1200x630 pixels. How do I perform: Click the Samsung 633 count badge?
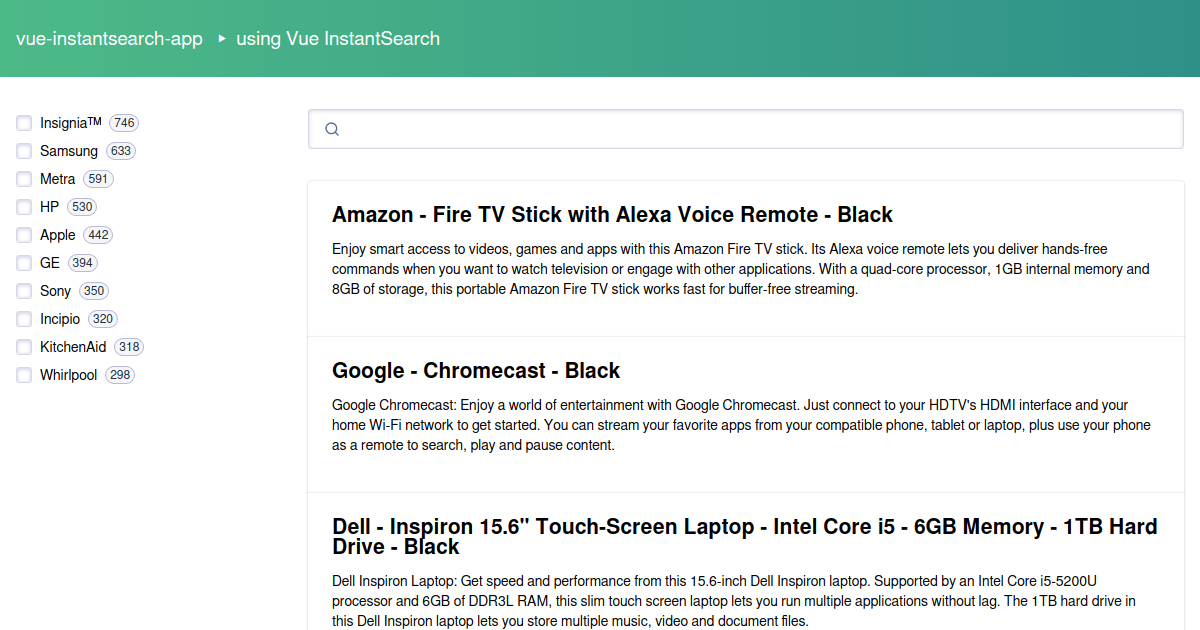point(121,151)
